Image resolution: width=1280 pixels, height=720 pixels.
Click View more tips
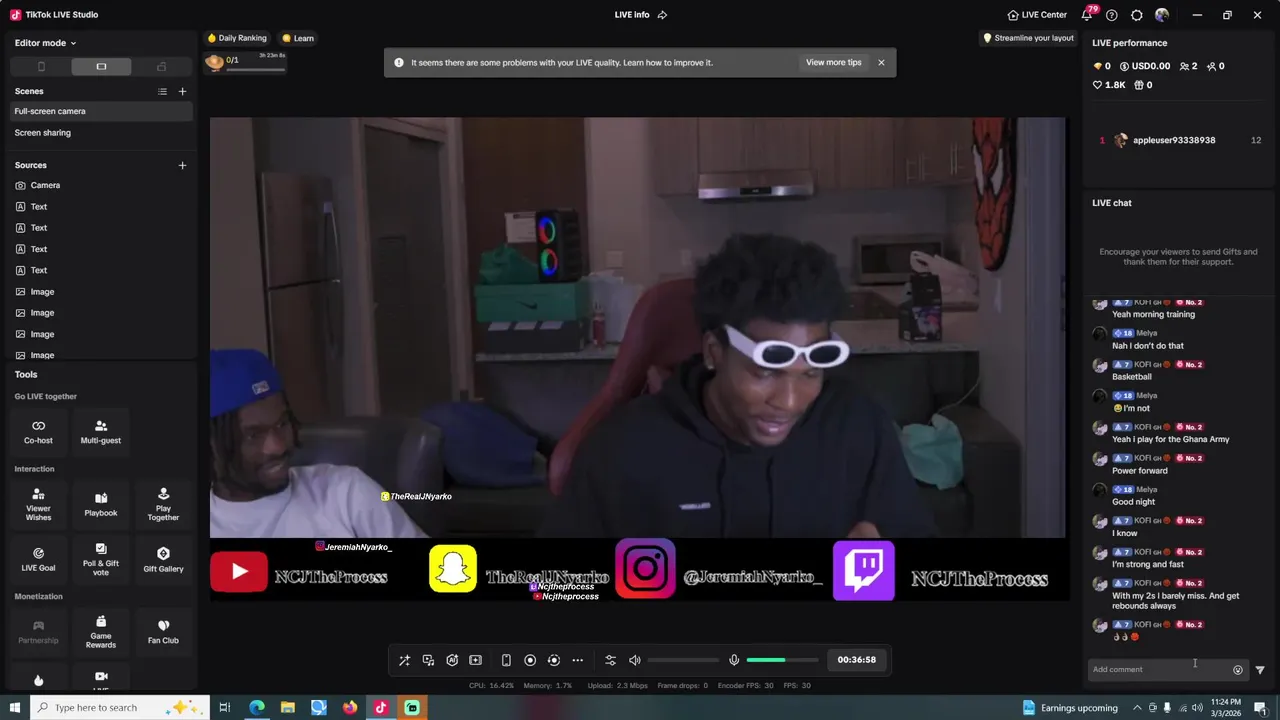click(x=833, y=62)
